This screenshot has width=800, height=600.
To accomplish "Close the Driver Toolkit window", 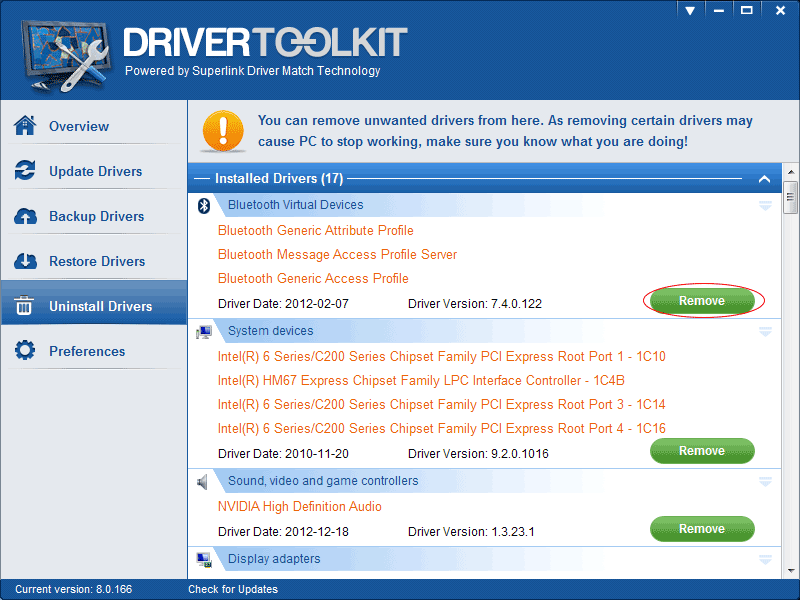I will click(780, 10).
